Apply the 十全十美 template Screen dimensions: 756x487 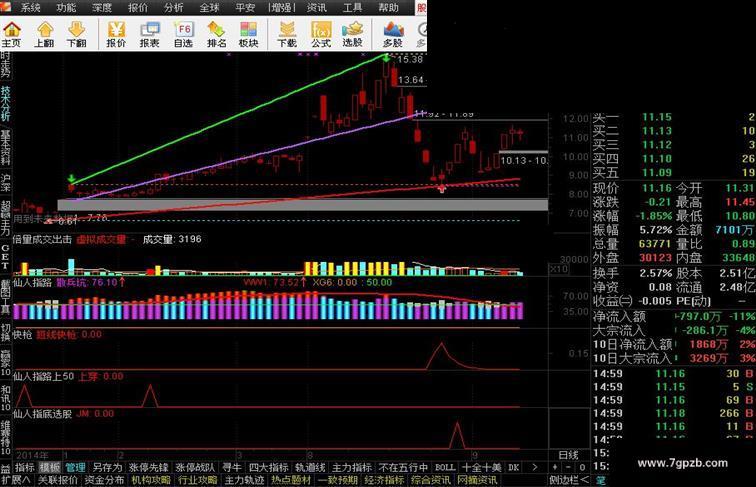point(481,467)
